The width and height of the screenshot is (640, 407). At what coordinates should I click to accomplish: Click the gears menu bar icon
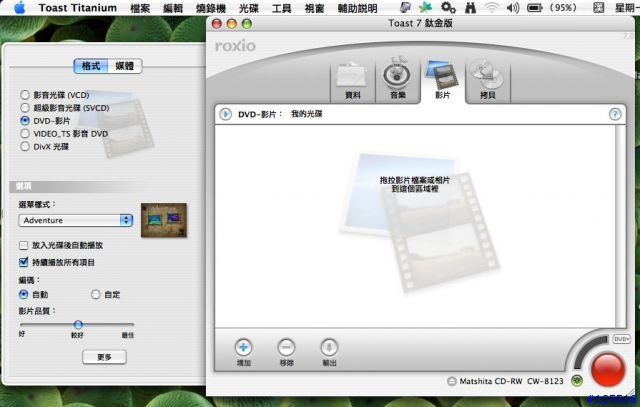[448, 7]
